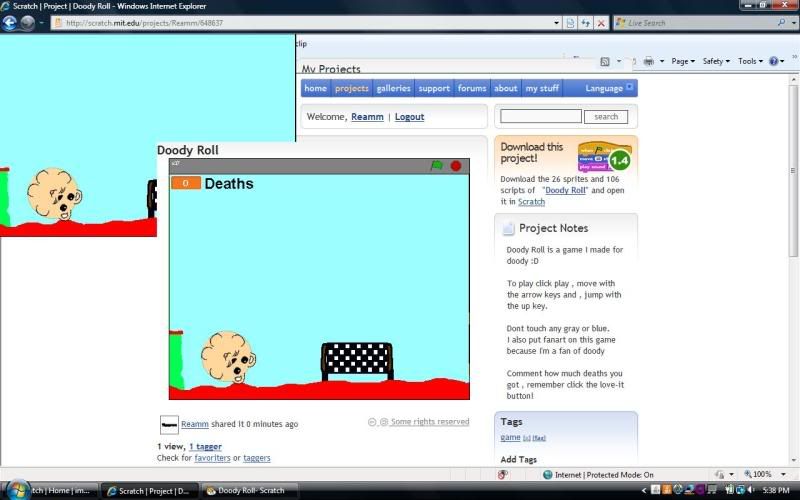Go to the galleries tab

point(393,88)
